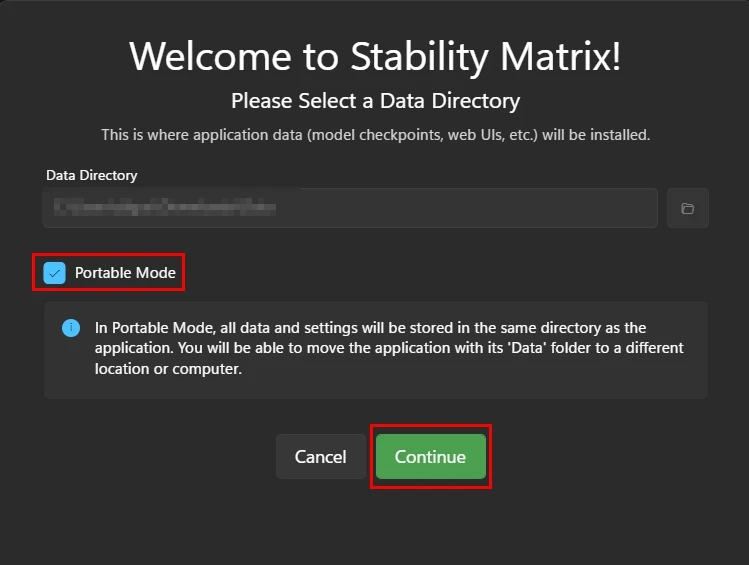Click the green Continue button
Screen dimensions: 749x565
point(430,457)
